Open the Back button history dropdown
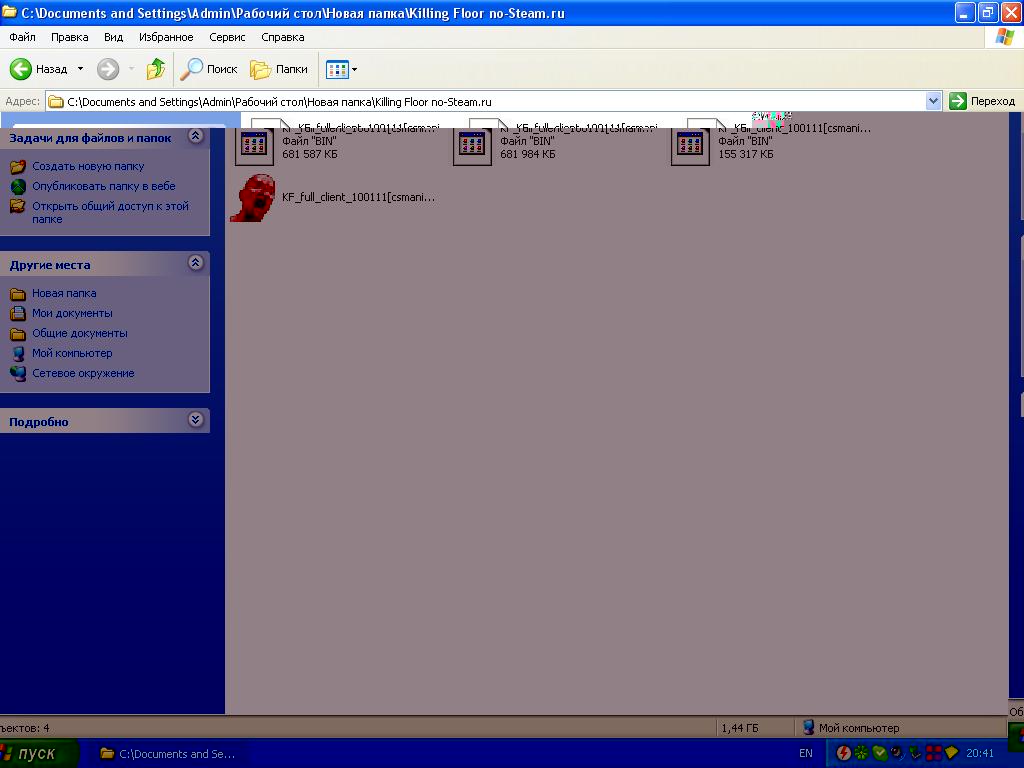 80,69
